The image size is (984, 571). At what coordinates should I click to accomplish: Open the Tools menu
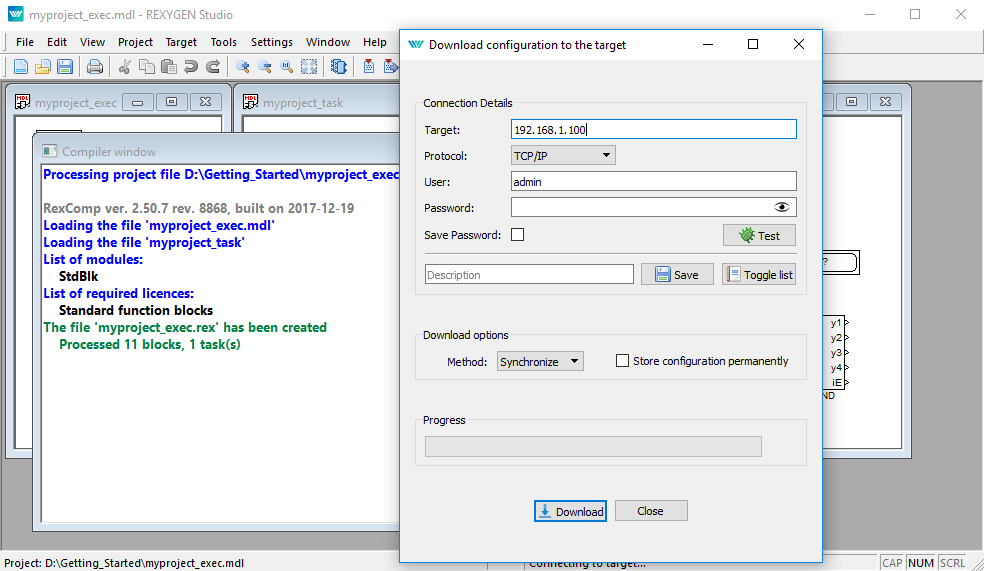pyautogui.click(x=223, y=42)
